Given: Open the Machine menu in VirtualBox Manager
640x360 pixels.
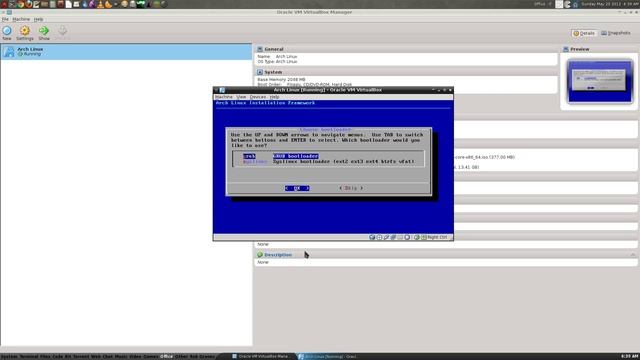Looking at the screenshot, I should (x=21, y=19).
